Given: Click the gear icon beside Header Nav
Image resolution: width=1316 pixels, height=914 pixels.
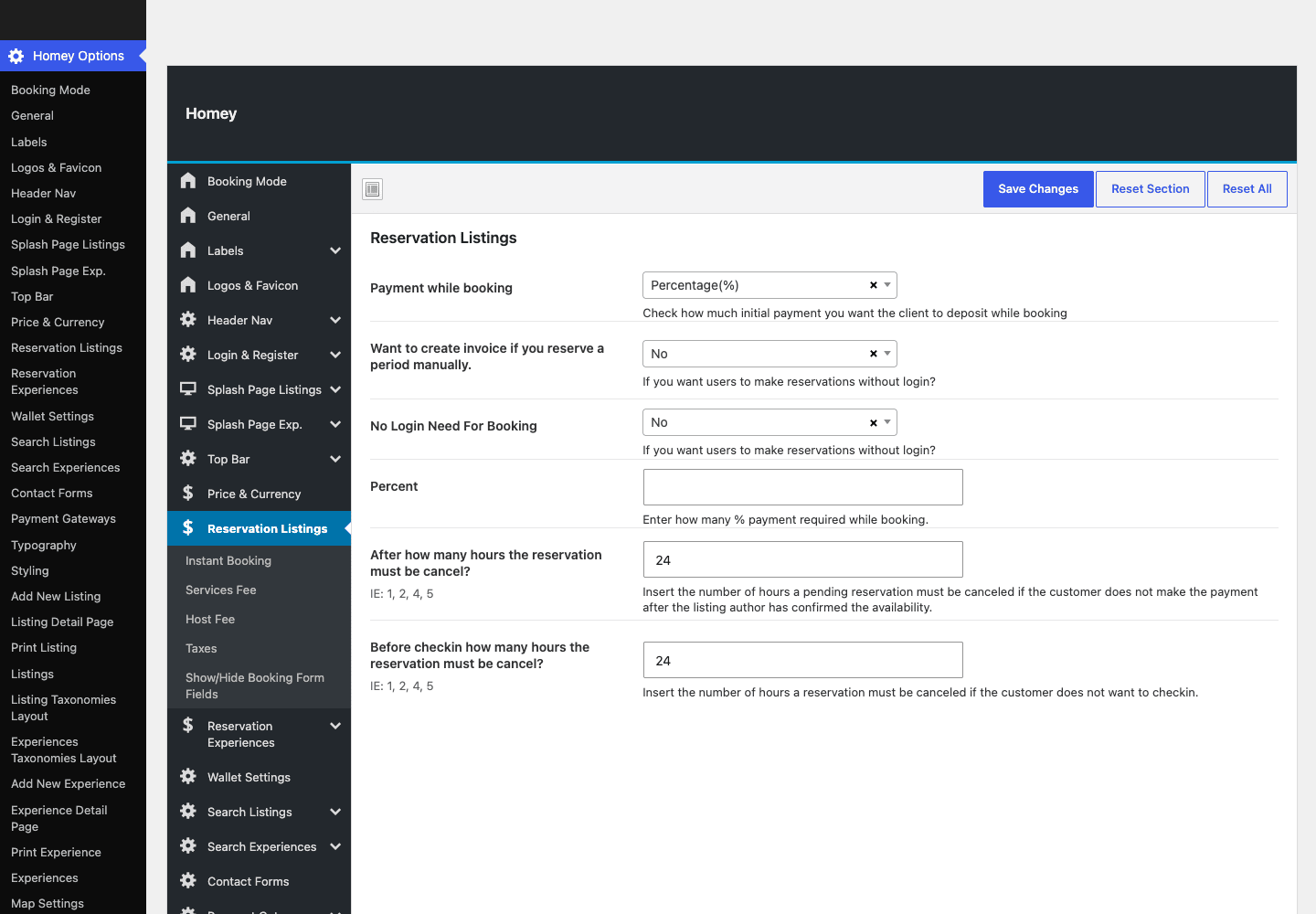Looking at the screenshot, I should [188, 320].
